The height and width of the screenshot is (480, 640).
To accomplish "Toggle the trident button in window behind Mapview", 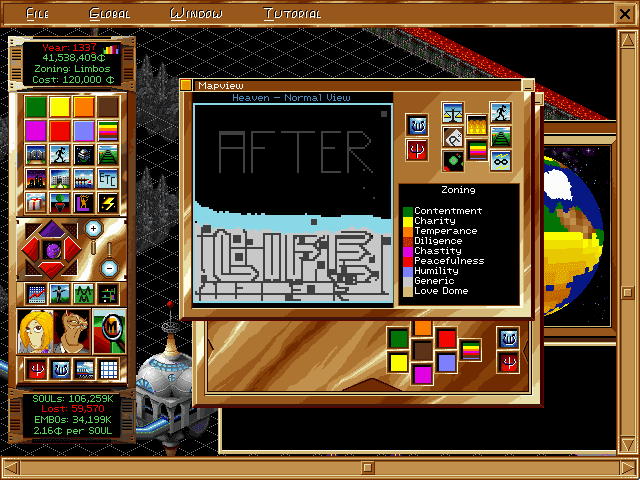I will (x=508, y=362).
